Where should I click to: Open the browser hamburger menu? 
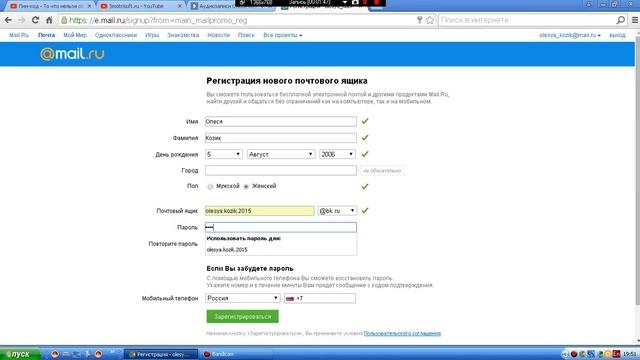pyautogui.click(x=635, y=20)
